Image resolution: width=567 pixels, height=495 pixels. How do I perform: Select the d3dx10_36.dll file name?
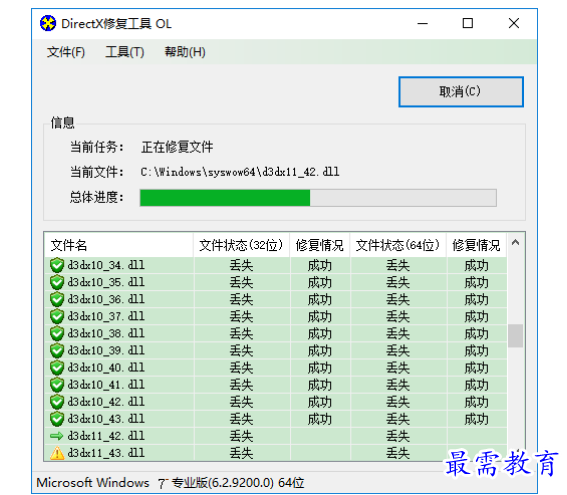tap(106, 299)
